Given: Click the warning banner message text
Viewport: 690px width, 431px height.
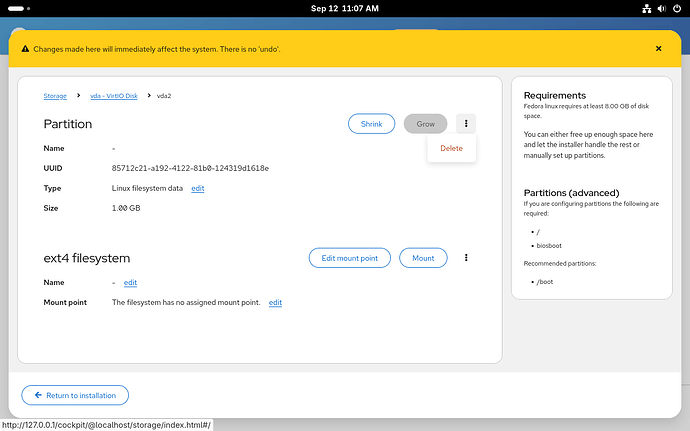Looking at the screenshot, I should (x=157, y=49).
